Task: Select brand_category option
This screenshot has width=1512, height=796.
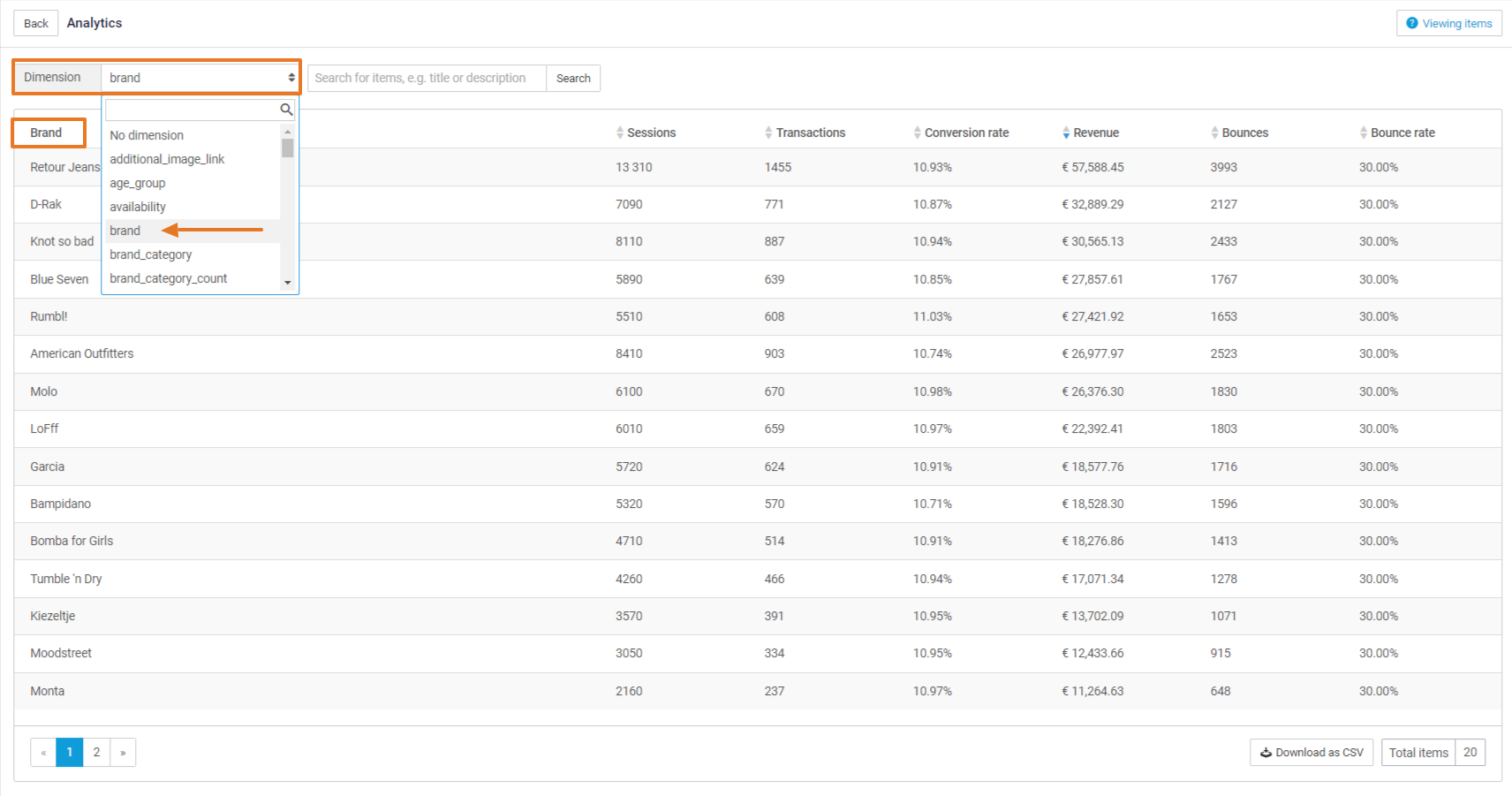Action: (x=193, y=254)
